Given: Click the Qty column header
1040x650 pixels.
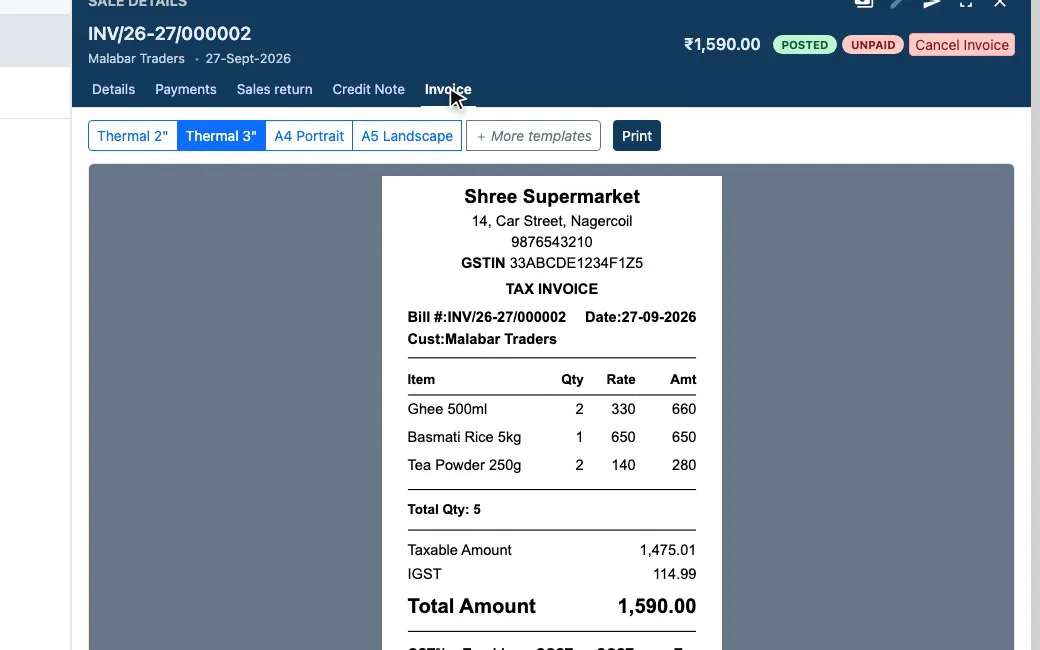Looking at the screenshot, I should click(572, 379).
